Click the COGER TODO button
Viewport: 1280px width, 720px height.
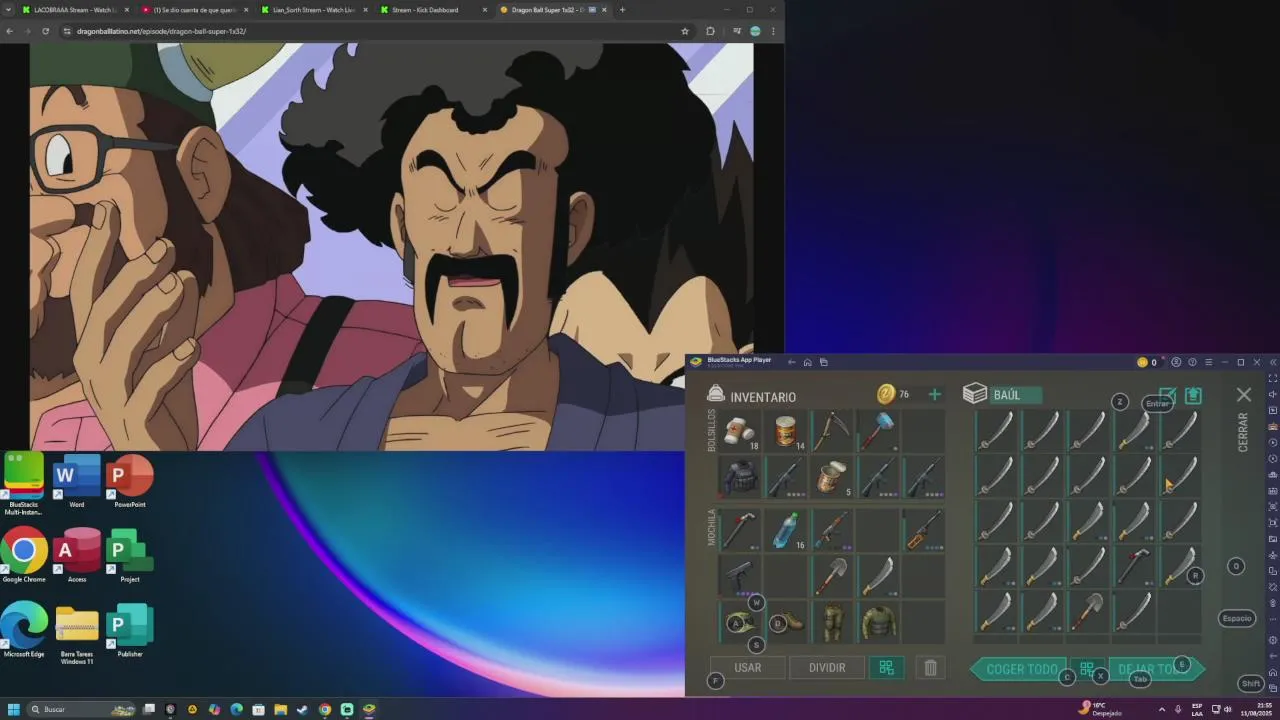(1020, 669)
